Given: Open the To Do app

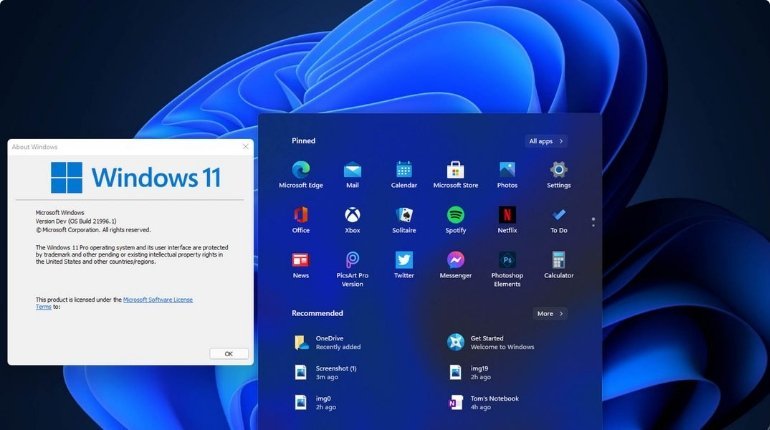Looking at the screenshot, I should click(558, 219).
